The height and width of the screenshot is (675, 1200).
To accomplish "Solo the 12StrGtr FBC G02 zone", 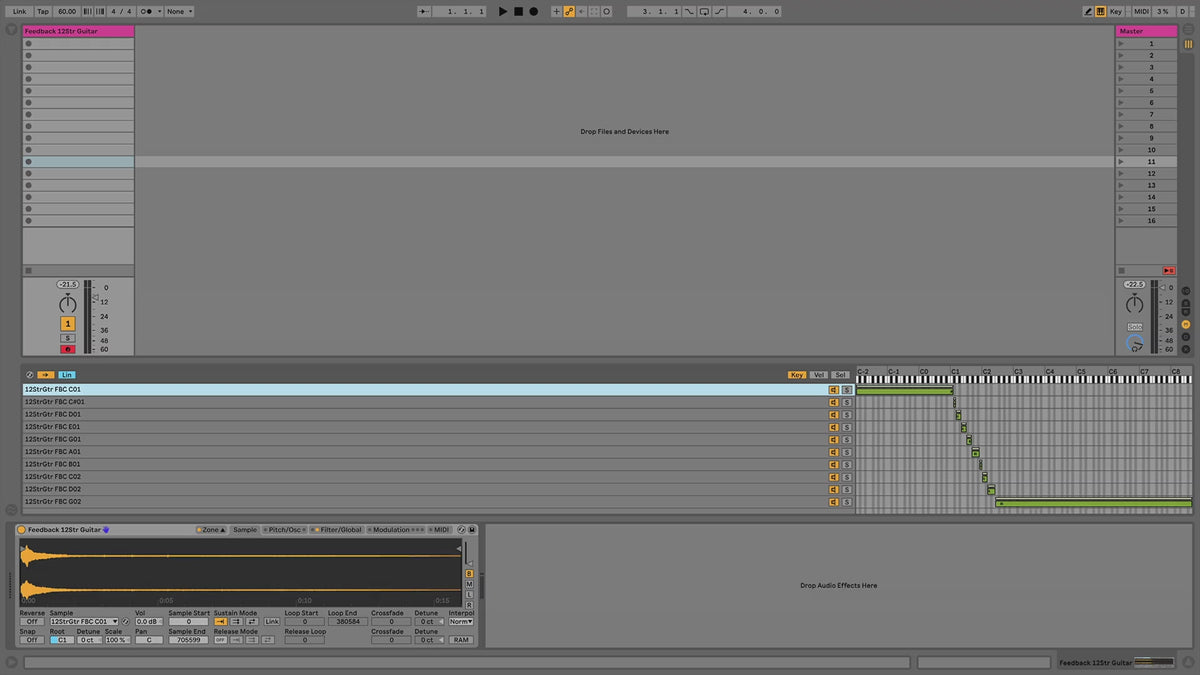I will [x=846, y=502].
